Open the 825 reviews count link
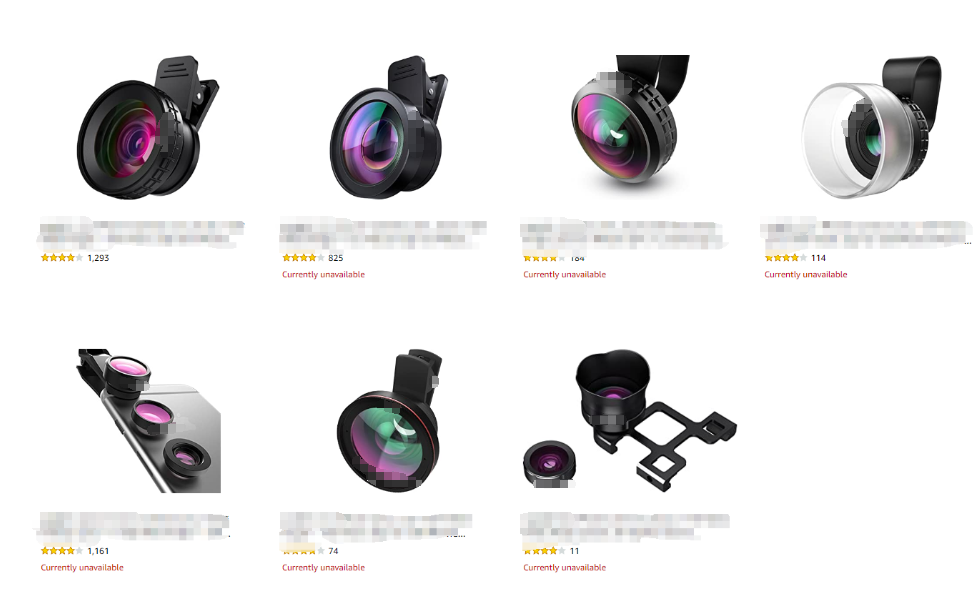This screenshot has height=593, width=979. tap(335, 258)
